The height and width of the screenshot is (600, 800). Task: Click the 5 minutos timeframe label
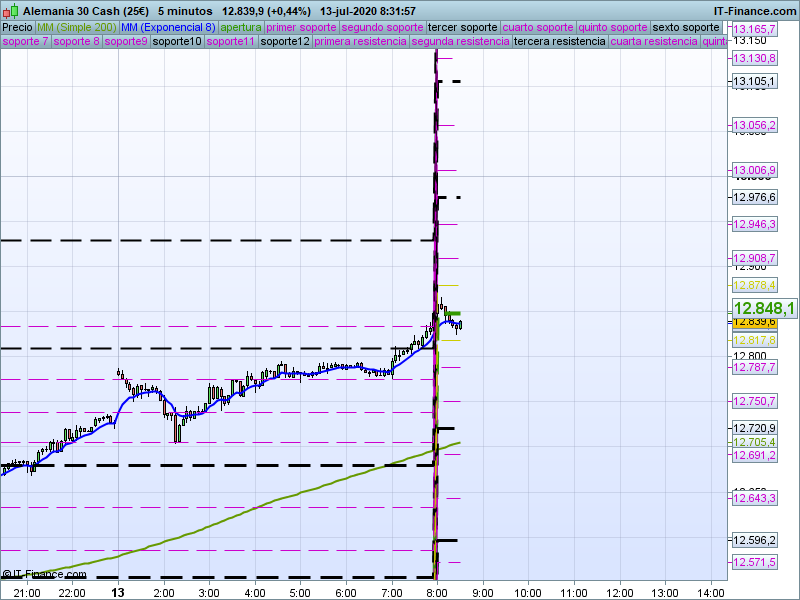point(185,11)
